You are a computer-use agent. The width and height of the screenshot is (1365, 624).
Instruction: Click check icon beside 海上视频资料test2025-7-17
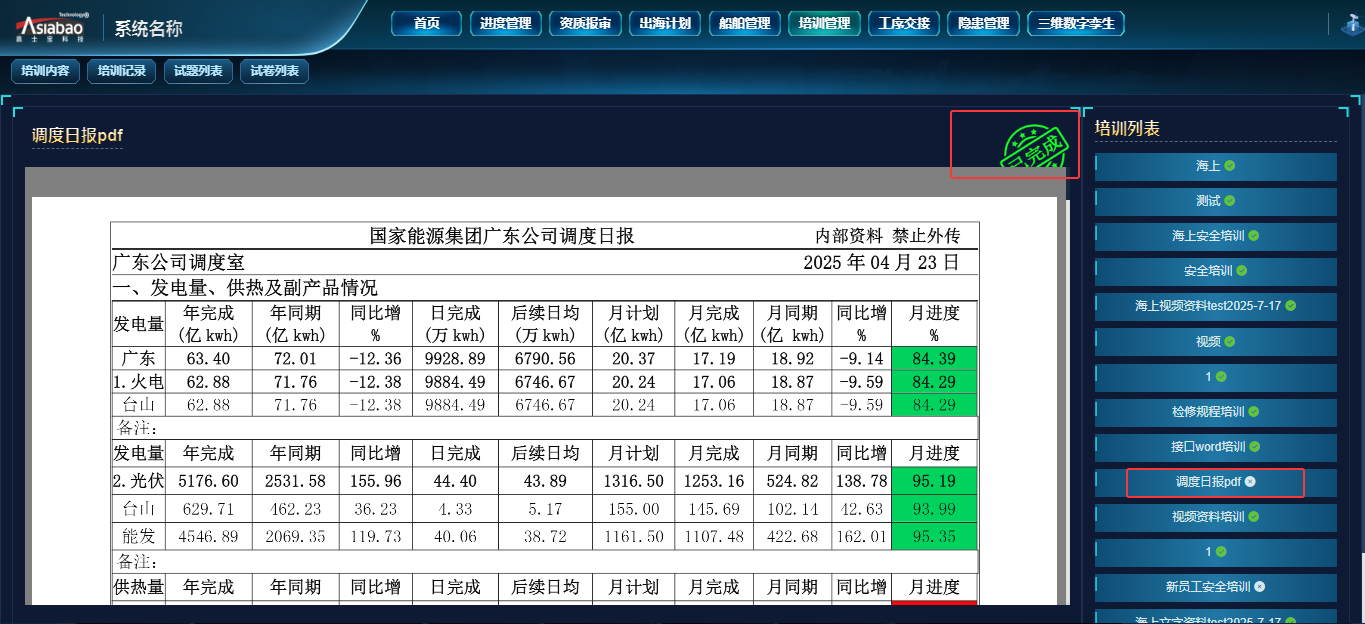coord(1290,305)
